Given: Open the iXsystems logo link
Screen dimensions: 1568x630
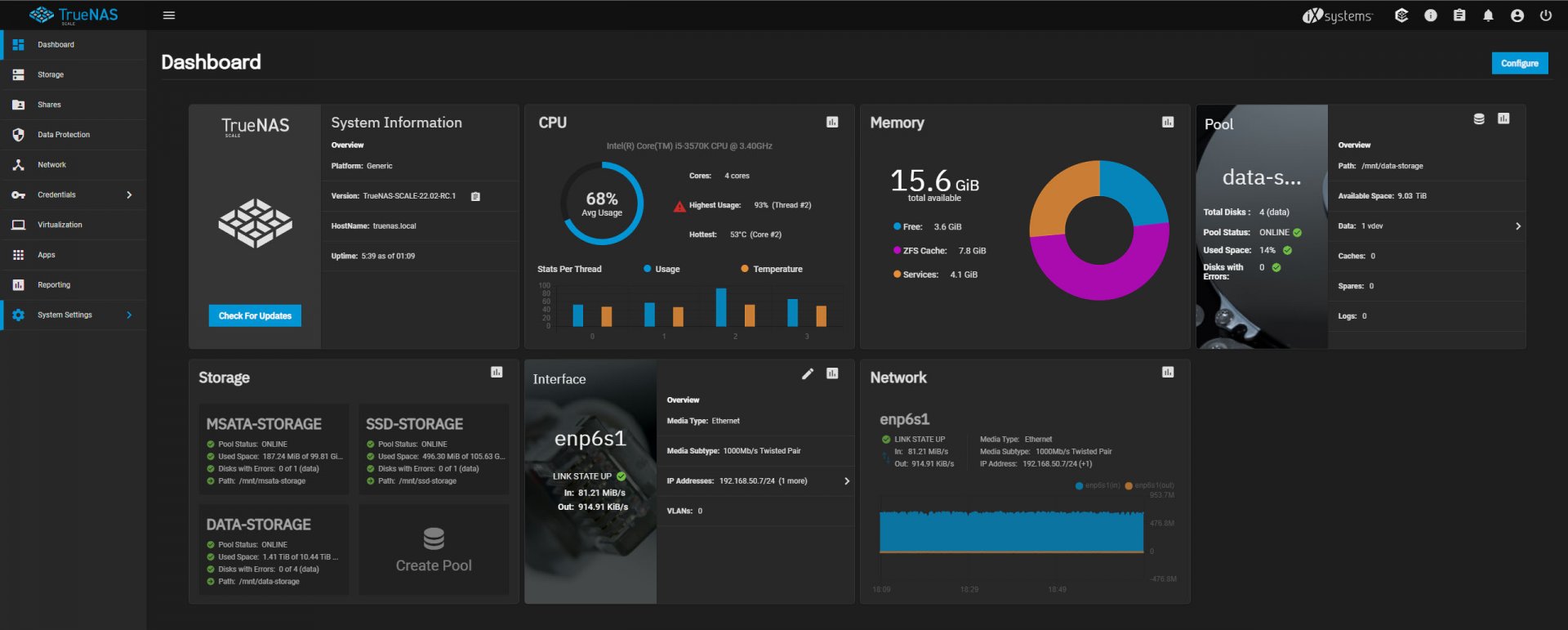Looking at the screenshot, I should (1337, 16).
